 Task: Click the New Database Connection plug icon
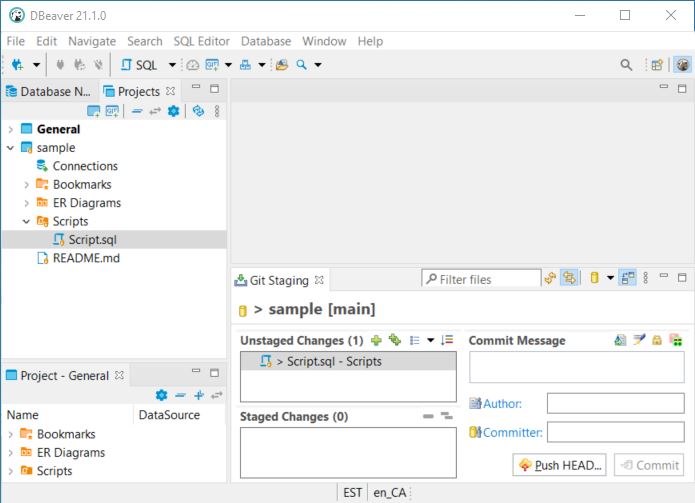[x=17, y=65]
